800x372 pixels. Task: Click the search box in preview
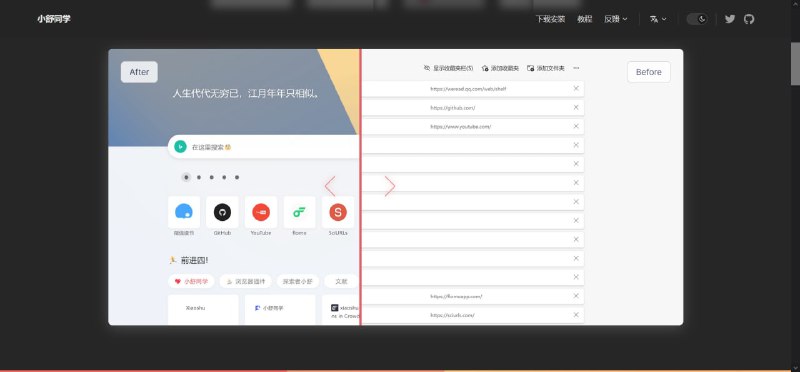[264, 147]
